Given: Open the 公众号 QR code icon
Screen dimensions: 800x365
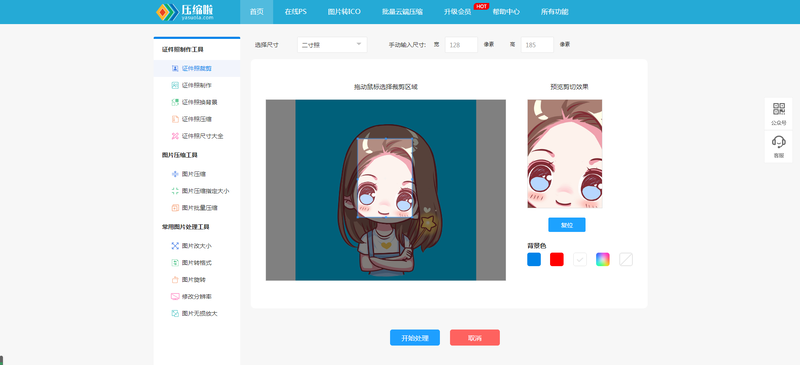Looking at the screenshot, I should [779, 109].
